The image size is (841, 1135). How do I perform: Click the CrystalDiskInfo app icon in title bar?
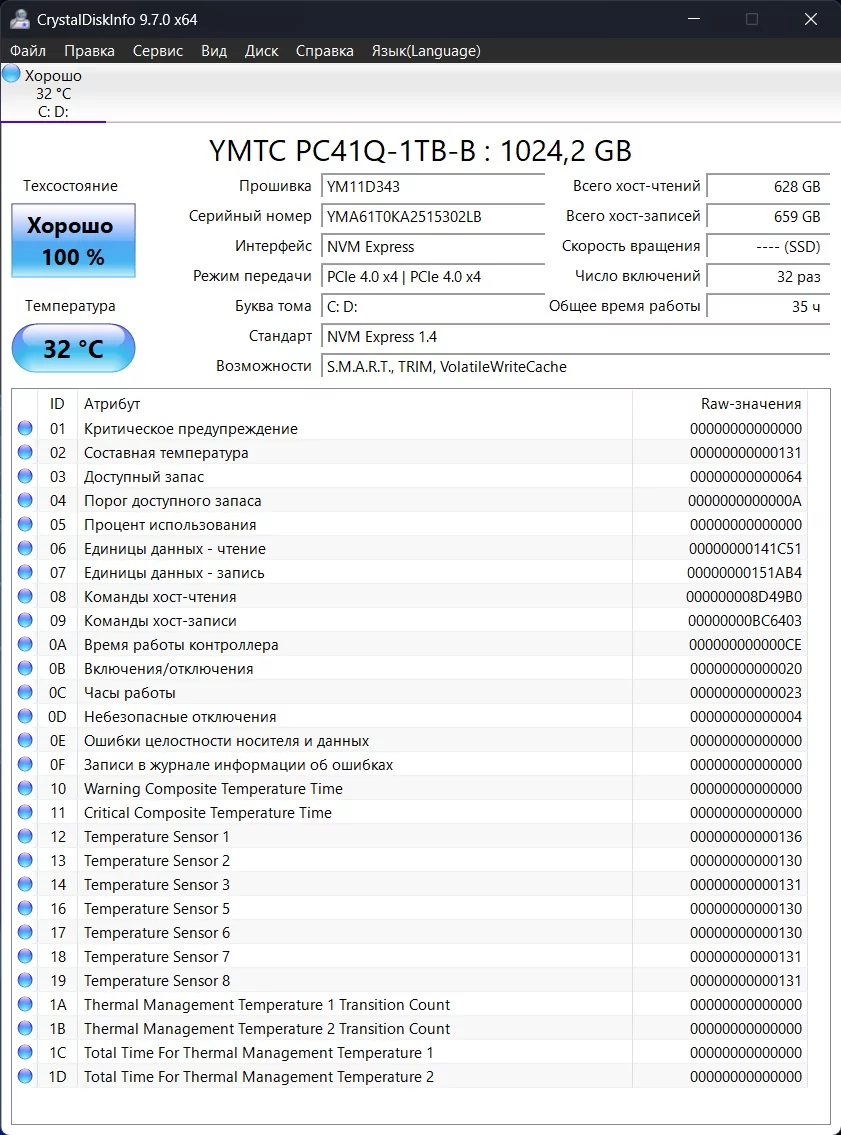tap(20, 20)
